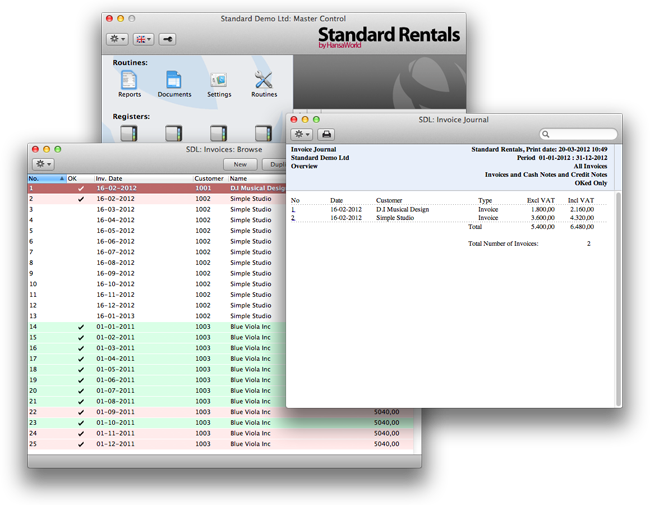Click the Invoice Journal vertical scrollbar
This screenshot has width=650, height=505.
pos(618,299)
